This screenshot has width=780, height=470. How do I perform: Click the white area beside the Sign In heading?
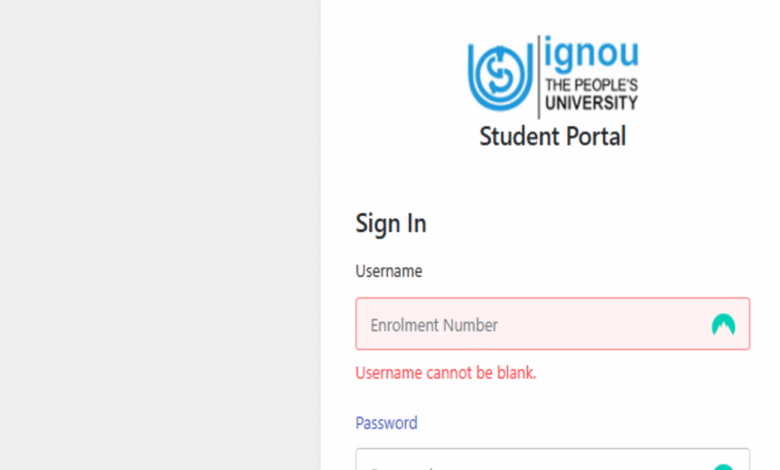coord(587,223)
